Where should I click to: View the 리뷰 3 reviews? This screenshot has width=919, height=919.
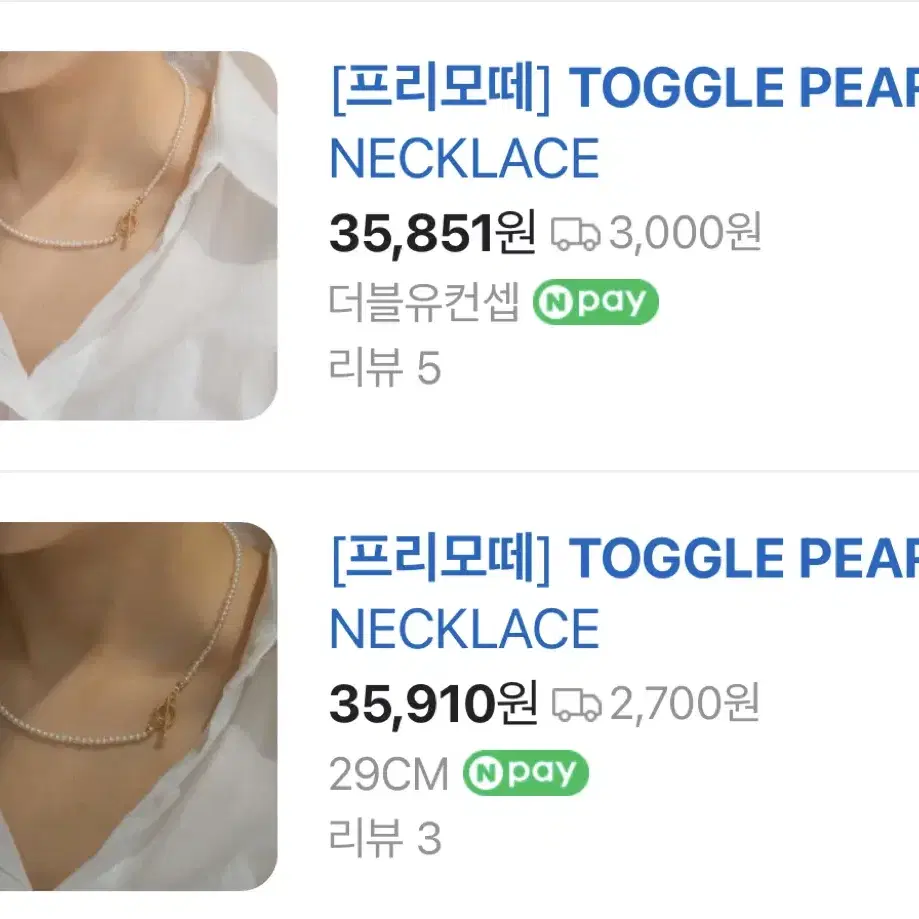point(384,838)
